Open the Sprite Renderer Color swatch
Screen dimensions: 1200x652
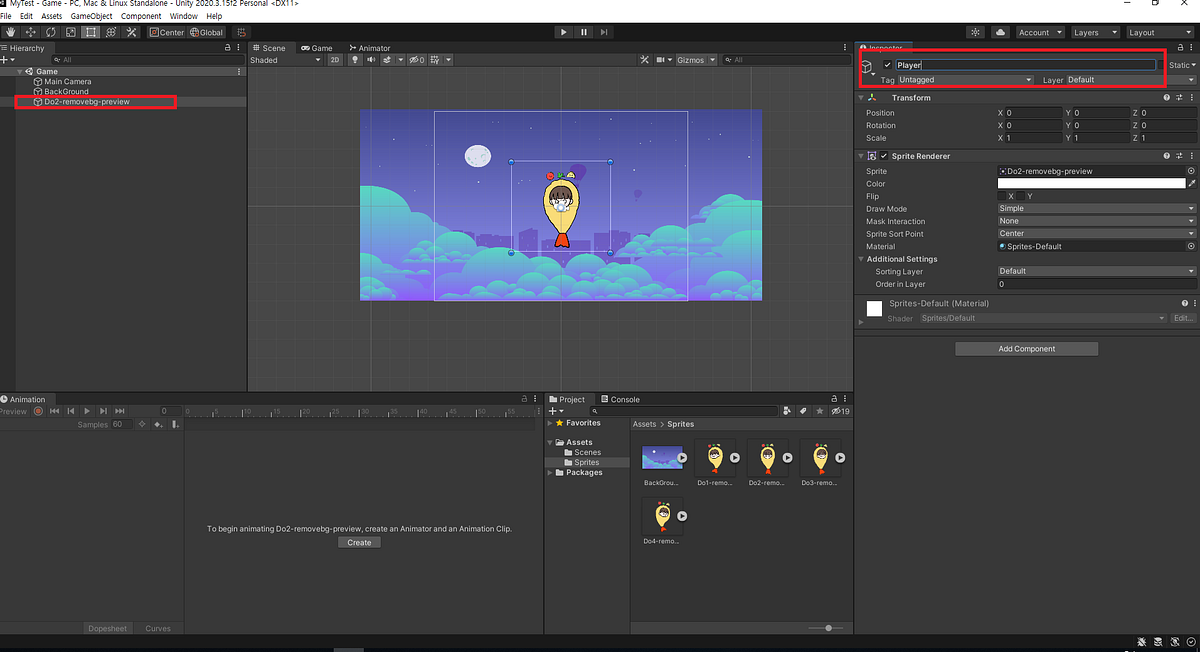tap(1091, 183)
